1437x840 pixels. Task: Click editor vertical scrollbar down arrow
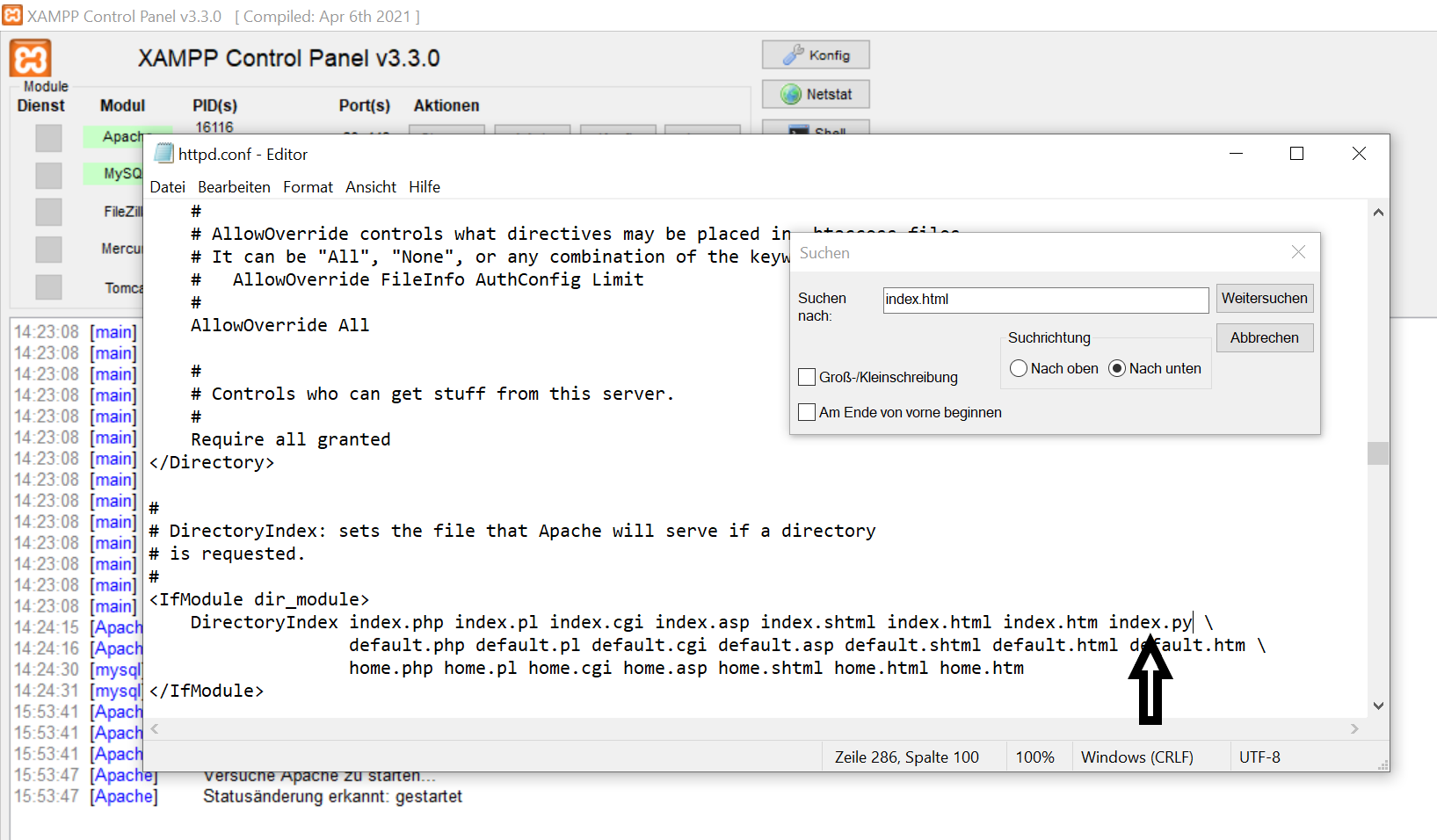(x=1378, y=706)
